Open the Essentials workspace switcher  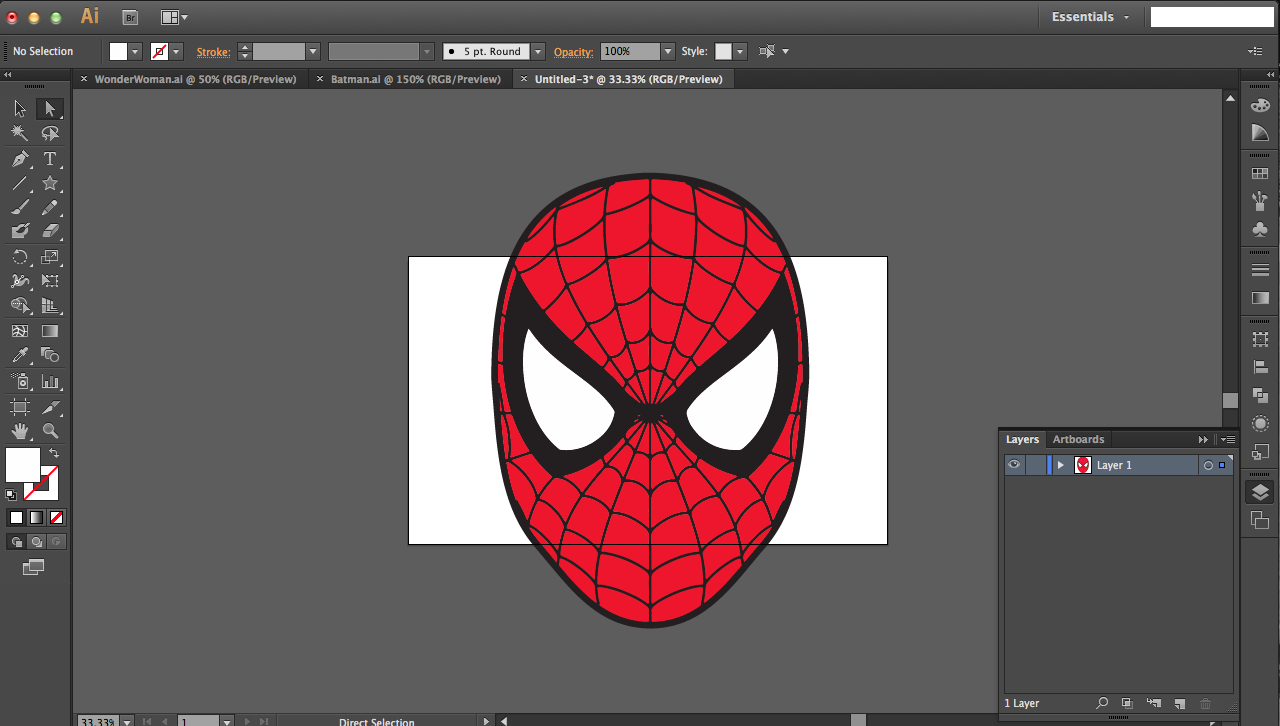1090,17
